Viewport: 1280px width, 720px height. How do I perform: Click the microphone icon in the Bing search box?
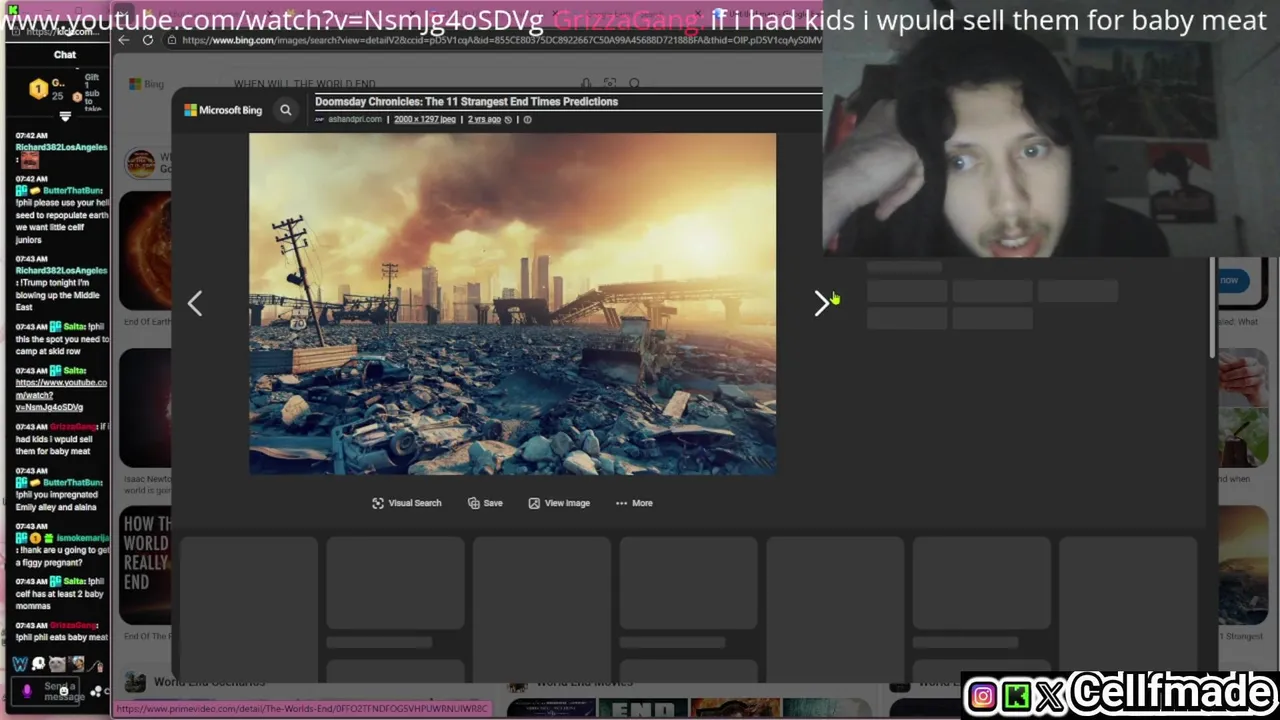coord(586,84)
